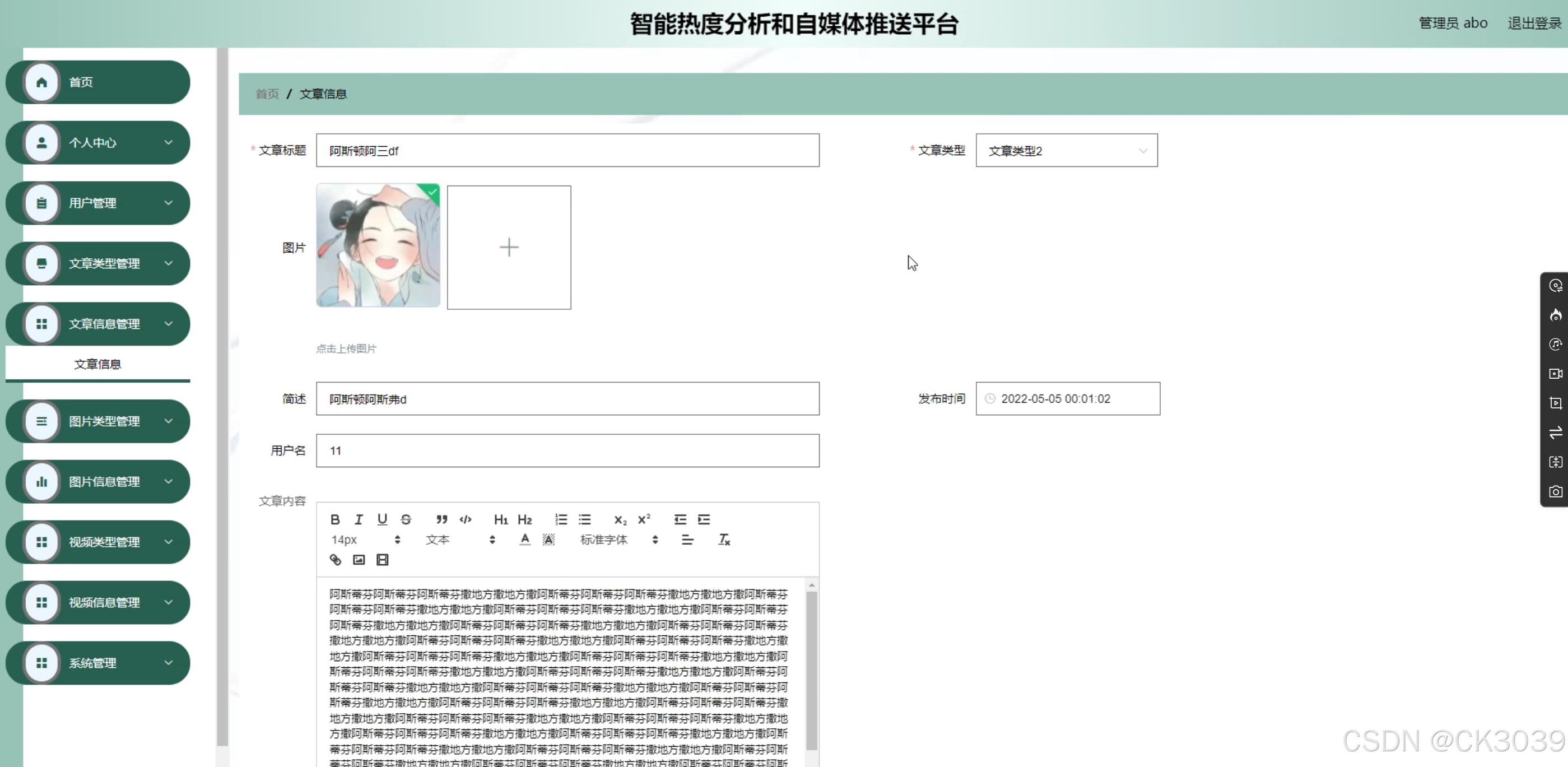Insert image into article content
1568x767 pixels.
click(359, 560)
